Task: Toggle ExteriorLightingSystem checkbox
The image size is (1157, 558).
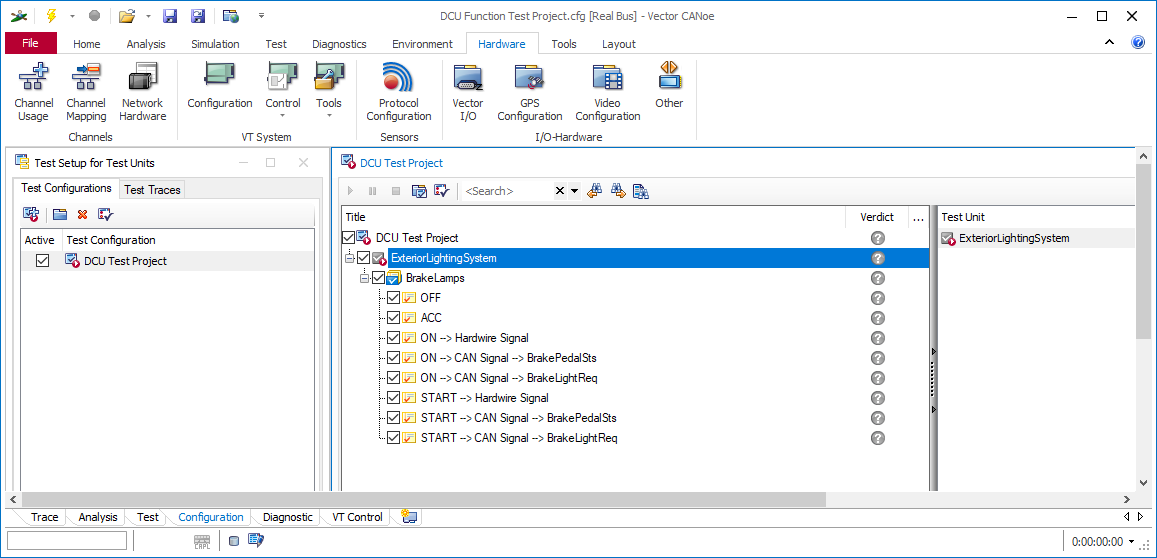Action: (364, 258)
